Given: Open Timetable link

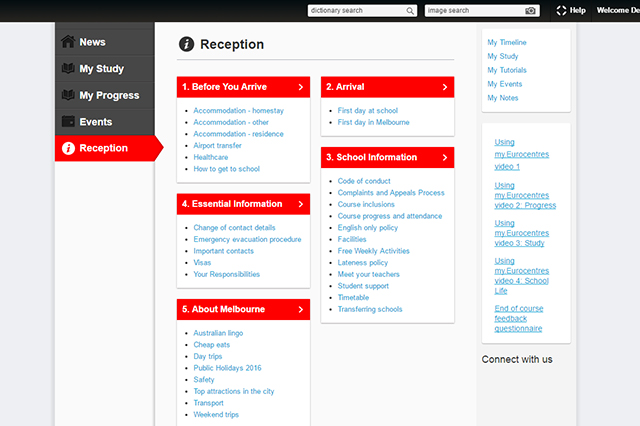Looking at the screenshot, I should (x=353, y=297).
